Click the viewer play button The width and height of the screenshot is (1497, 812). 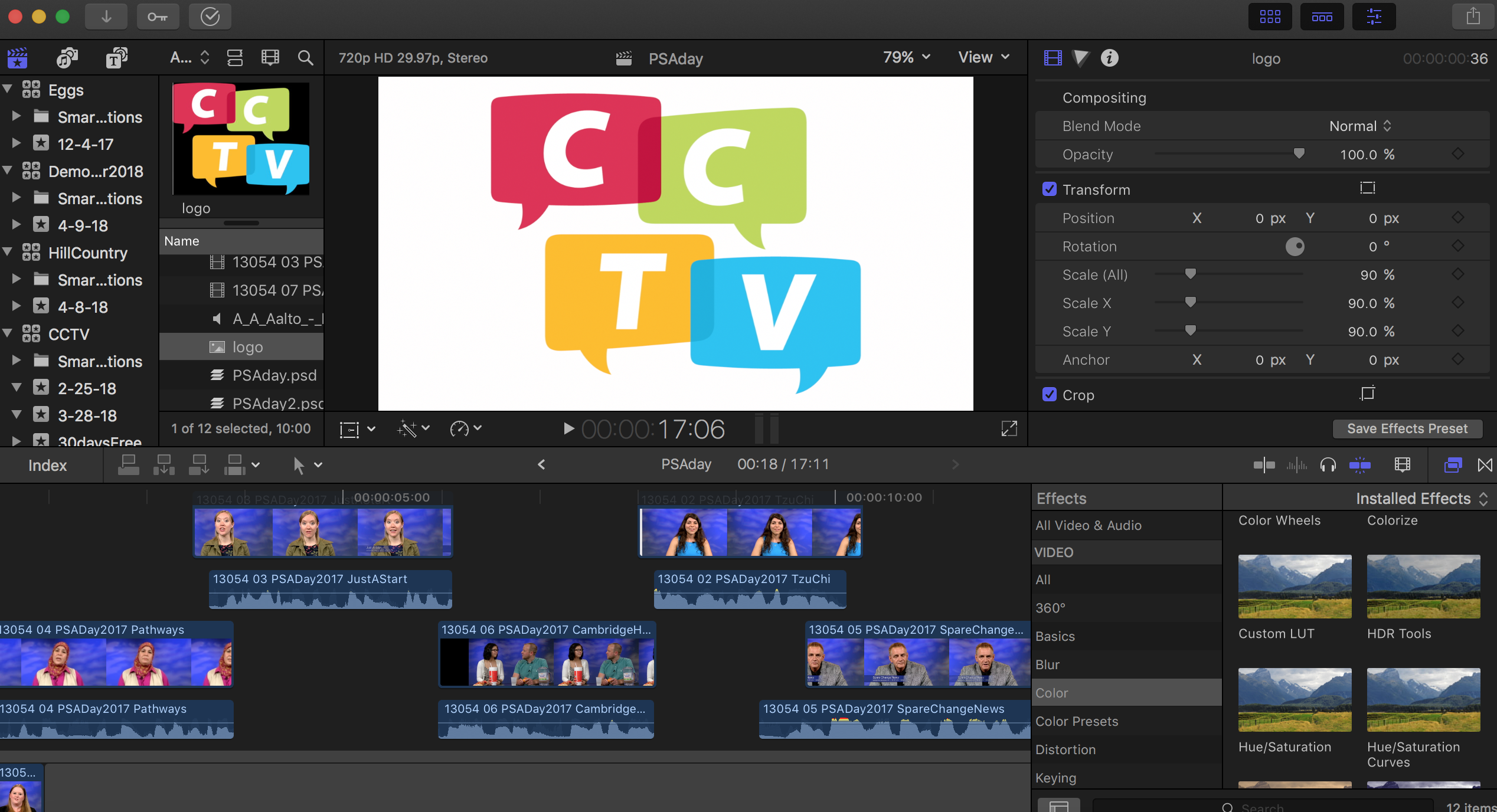568,429
